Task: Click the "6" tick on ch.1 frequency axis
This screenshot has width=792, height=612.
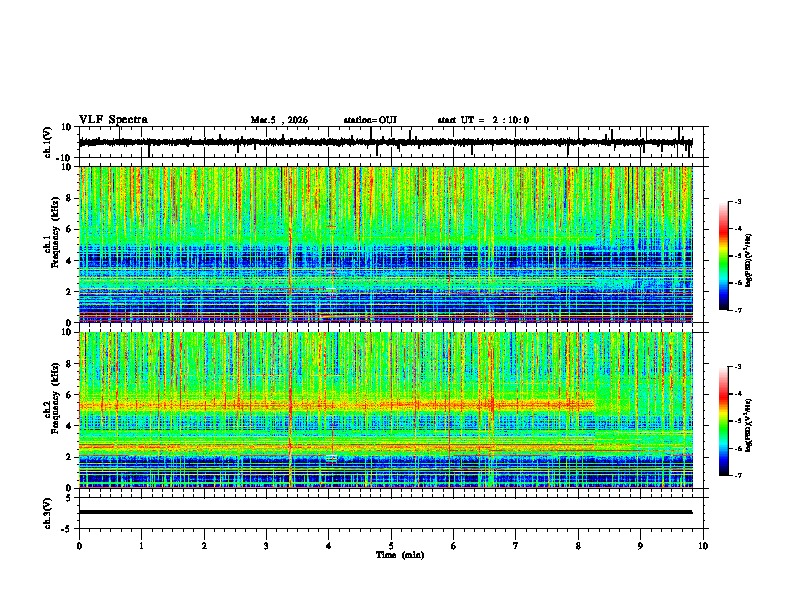Action: pyautogui.click(x=69, y=230)
